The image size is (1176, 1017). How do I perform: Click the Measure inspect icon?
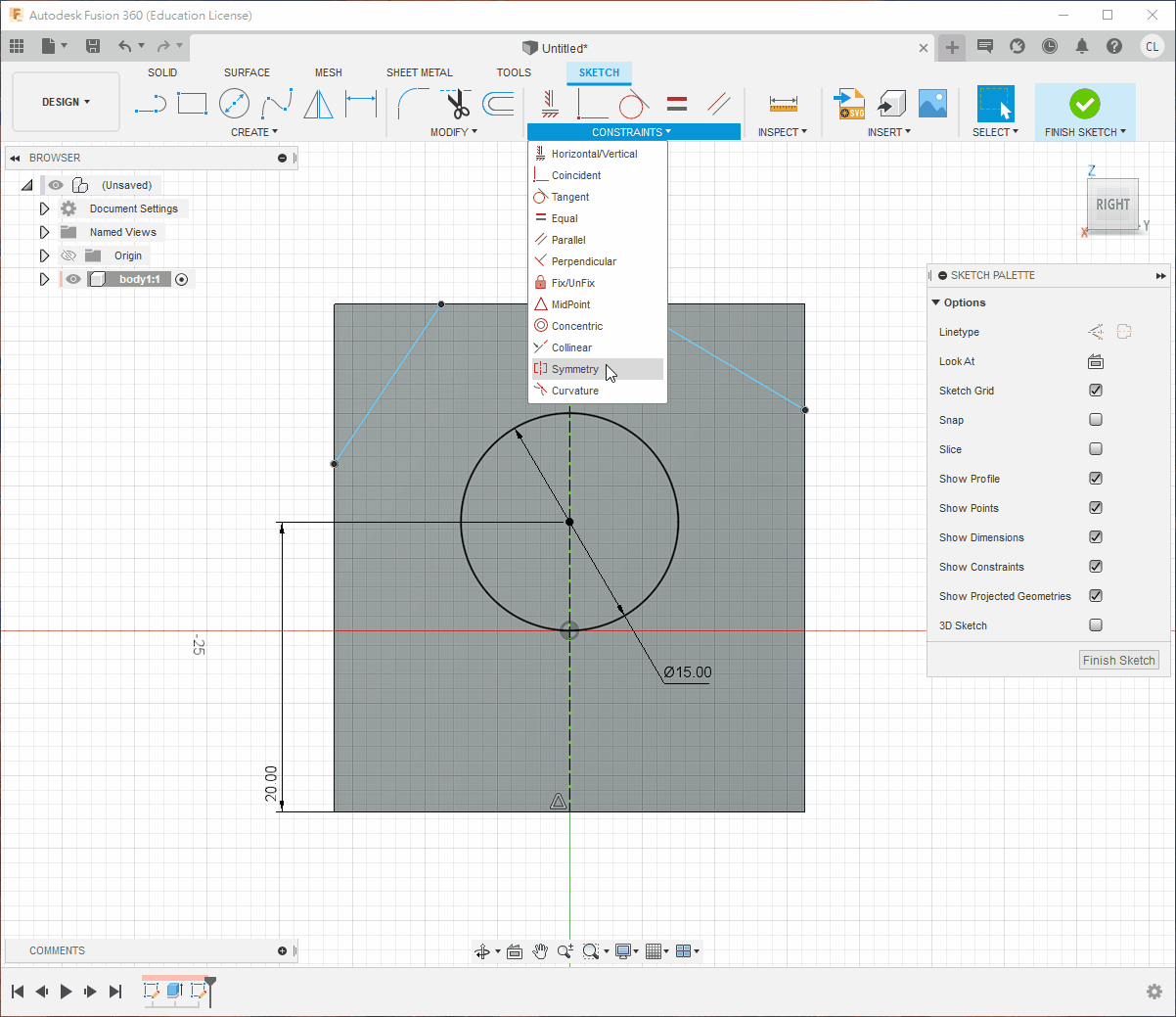pos(783,104)
